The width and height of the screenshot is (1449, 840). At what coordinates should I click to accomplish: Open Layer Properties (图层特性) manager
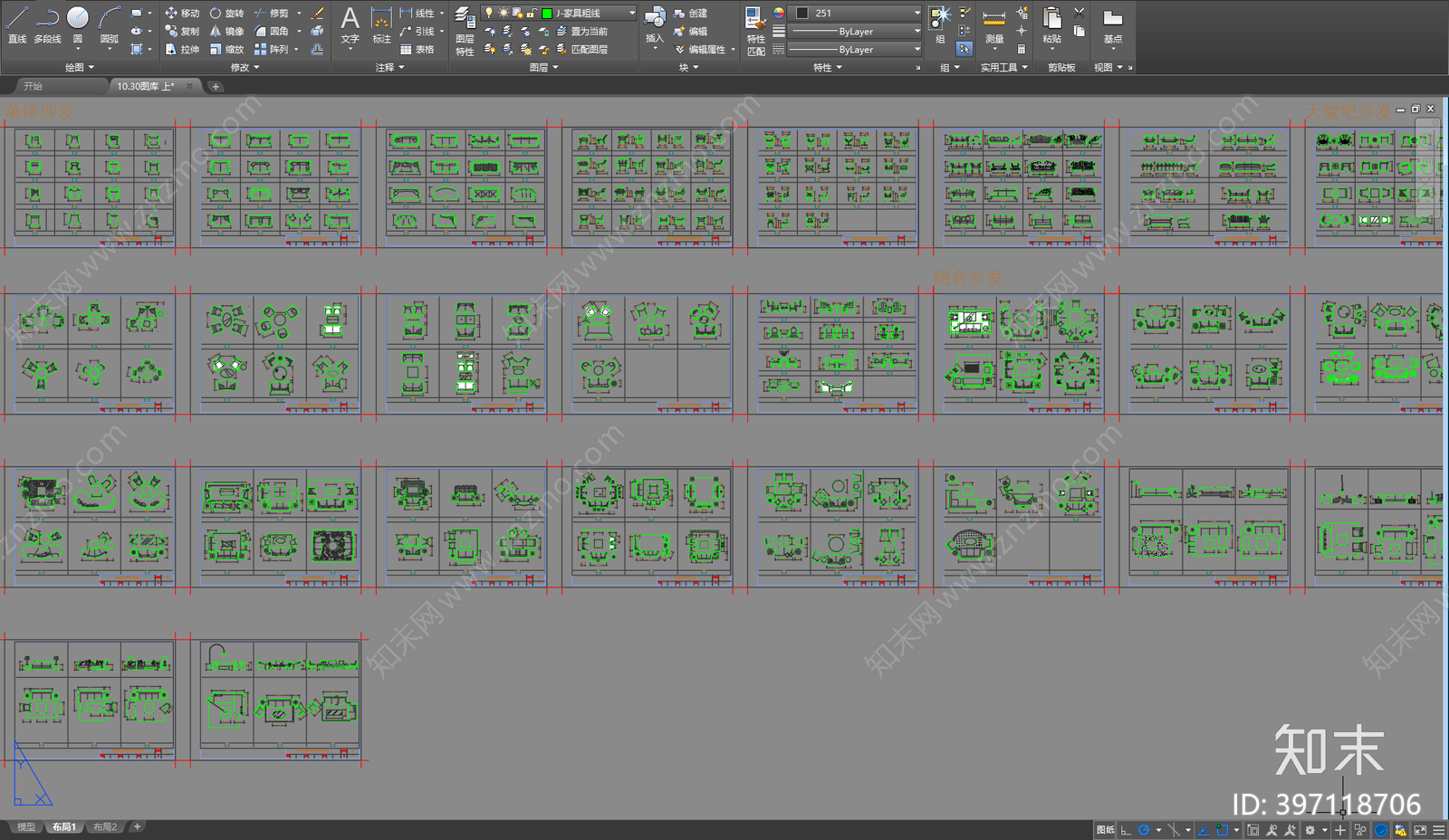coord(465,32)
